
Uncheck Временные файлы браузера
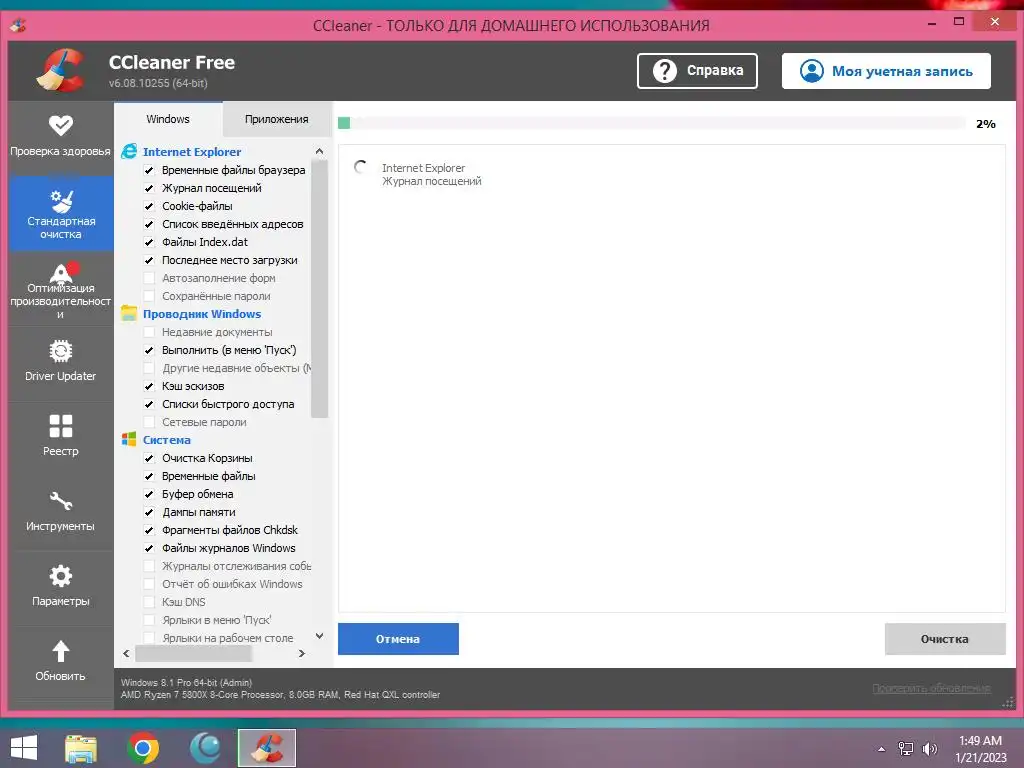[x=149, y=170]
